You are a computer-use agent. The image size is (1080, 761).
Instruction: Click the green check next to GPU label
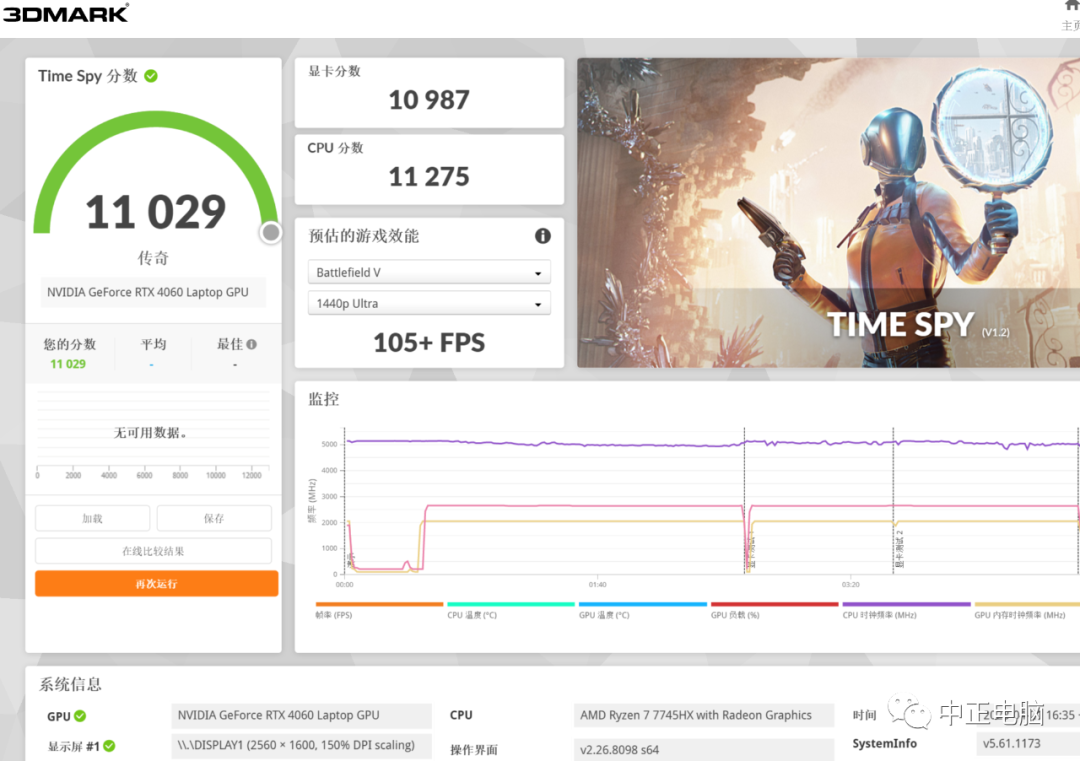(x=81, y=716)
